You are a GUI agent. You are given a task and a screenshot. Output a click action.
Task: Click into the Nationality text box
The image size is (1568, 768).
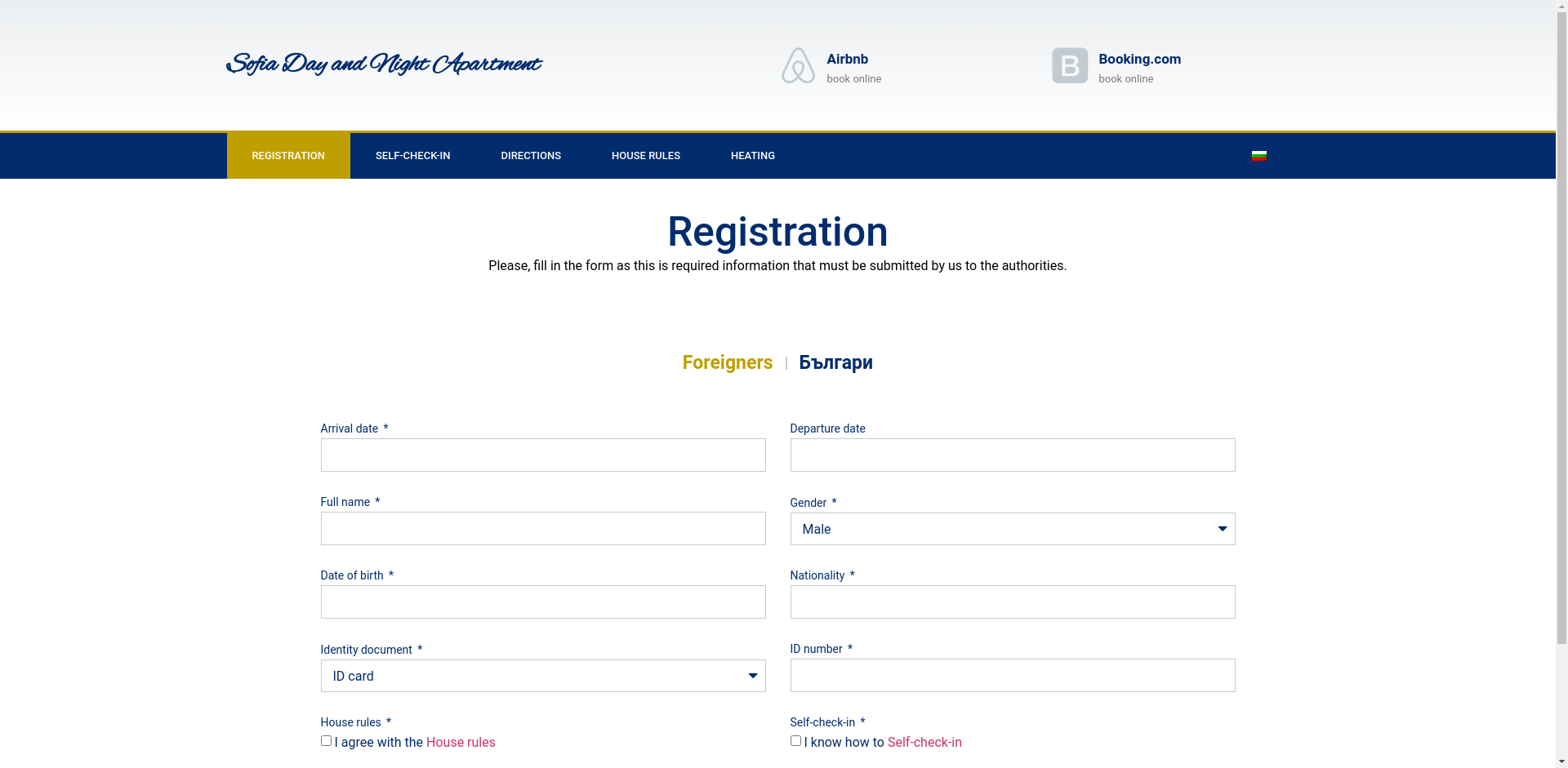point(1012,602)
